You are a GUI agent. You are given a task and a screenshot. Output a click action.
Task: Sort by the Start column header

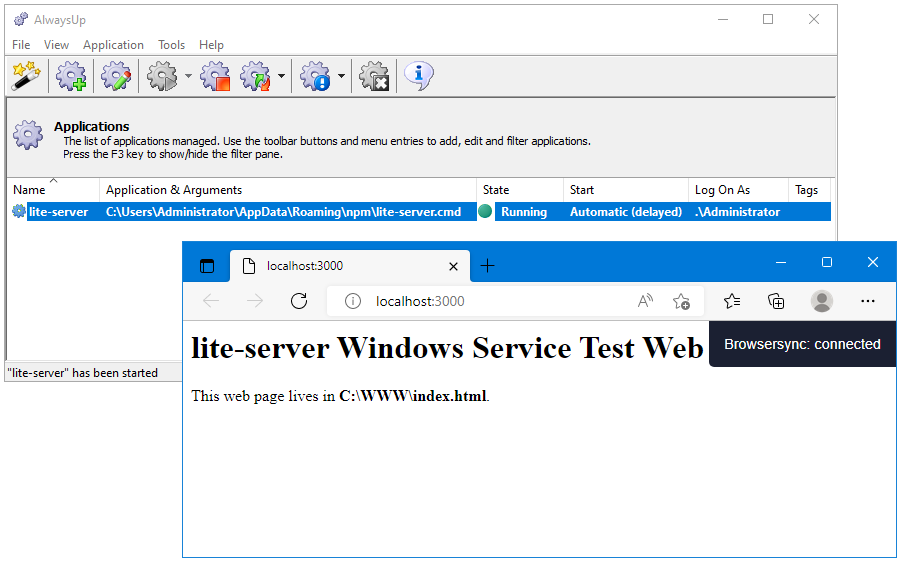(x=626, y=190)
